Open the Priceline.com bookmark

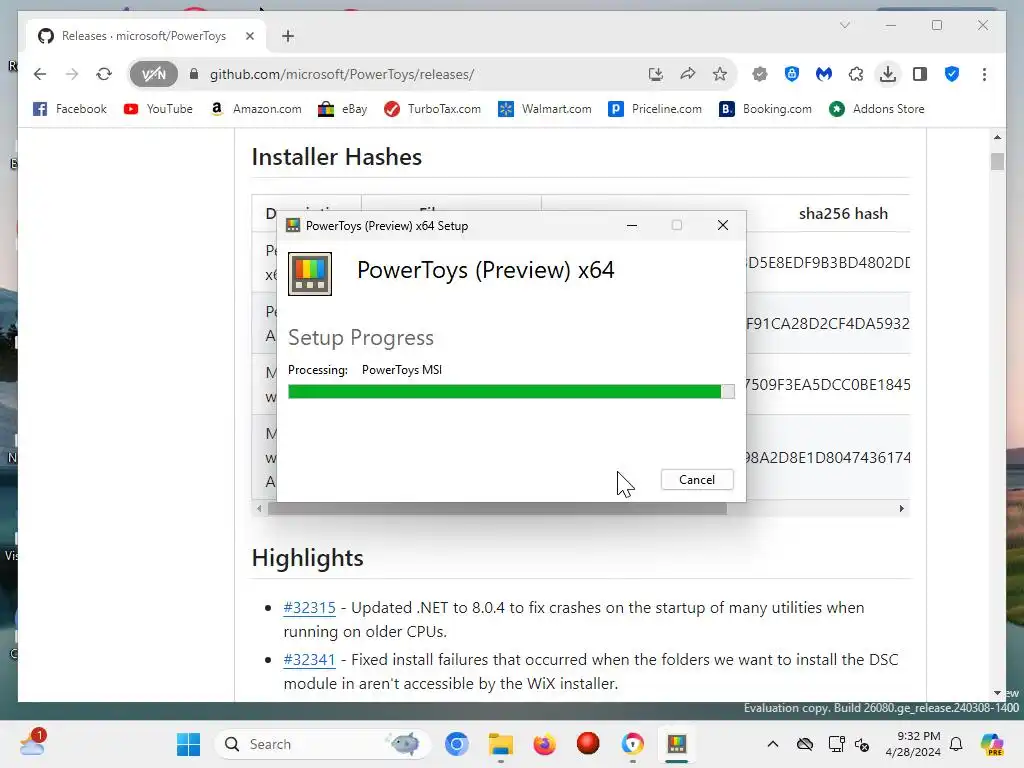coord(655,109)
